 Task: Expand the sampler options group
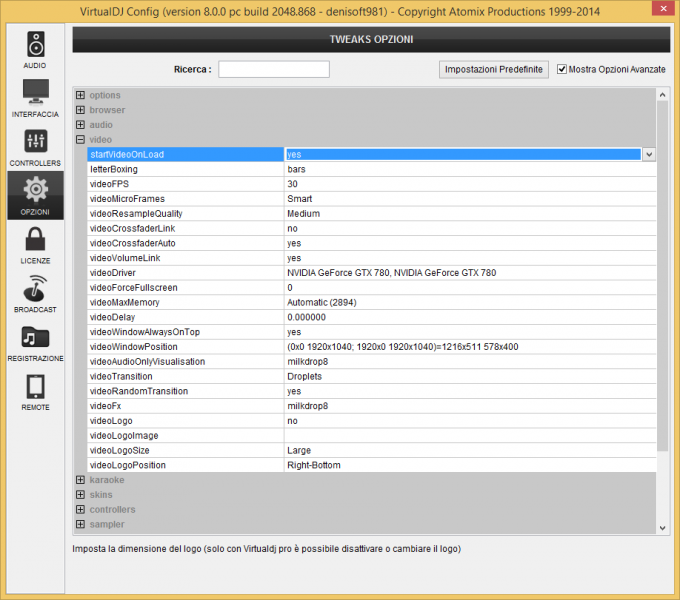point(80,524)
